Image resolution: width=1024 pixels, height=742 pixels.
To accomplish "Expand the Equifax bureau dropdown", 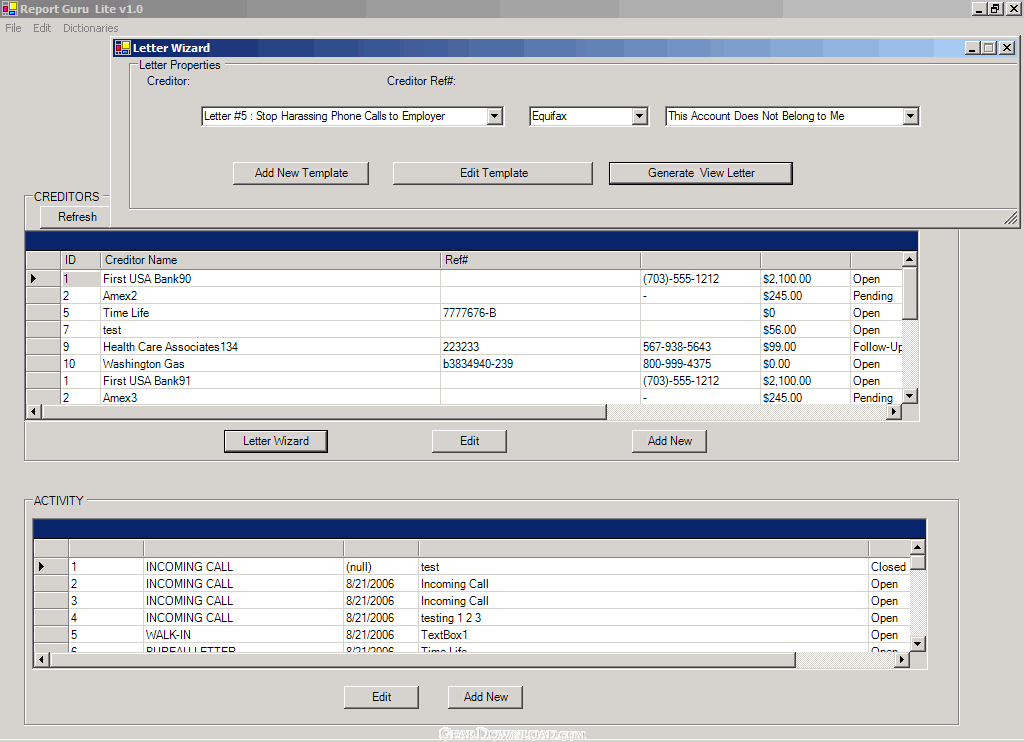I will (640, 117).
